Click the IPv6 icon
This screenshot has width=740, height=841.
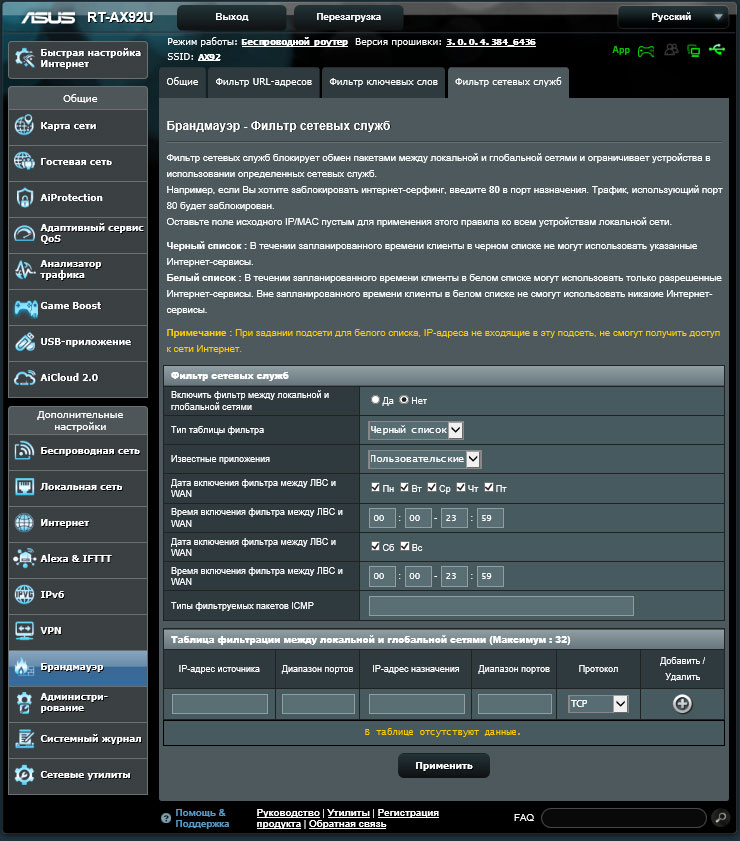[24, 594]
